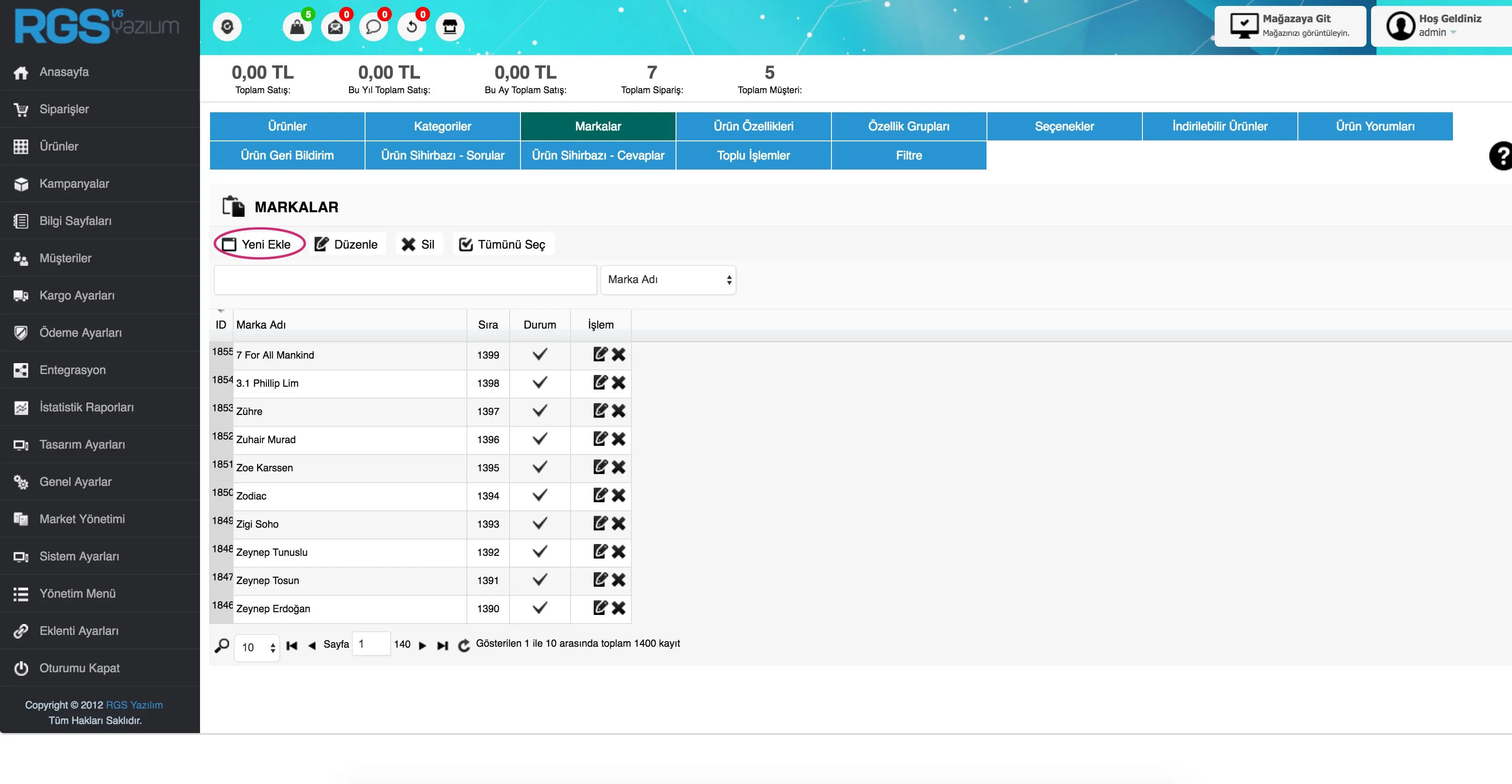Click the shopping bag orders icon in header
1512x784 pixels.
(297, 27)
